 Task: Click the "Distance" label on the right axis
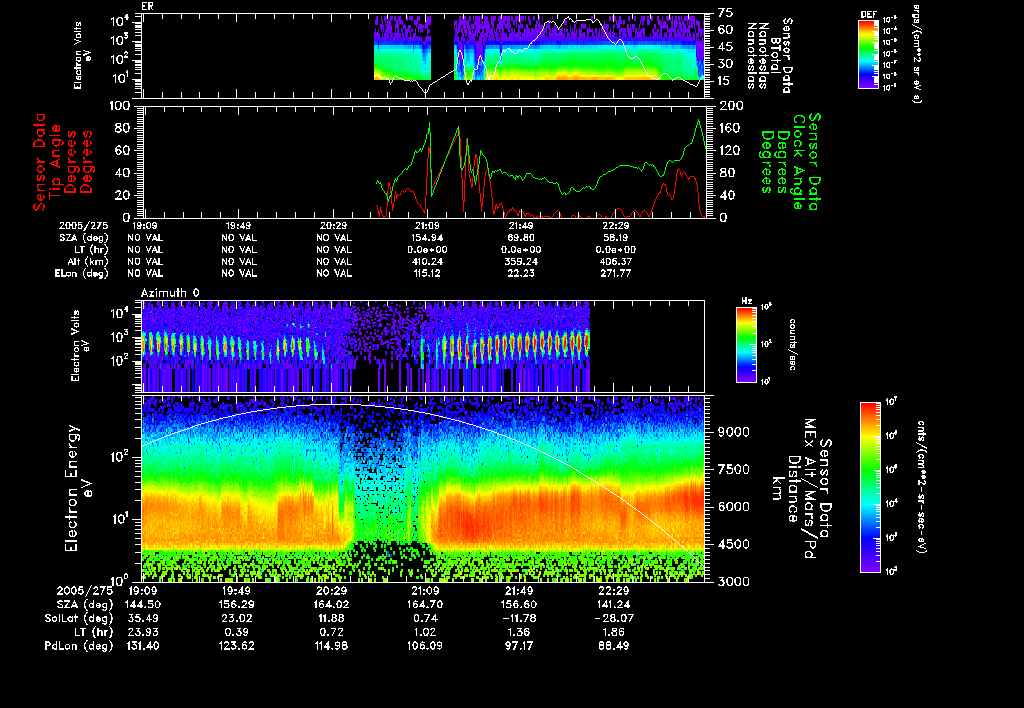click(793, 489)
